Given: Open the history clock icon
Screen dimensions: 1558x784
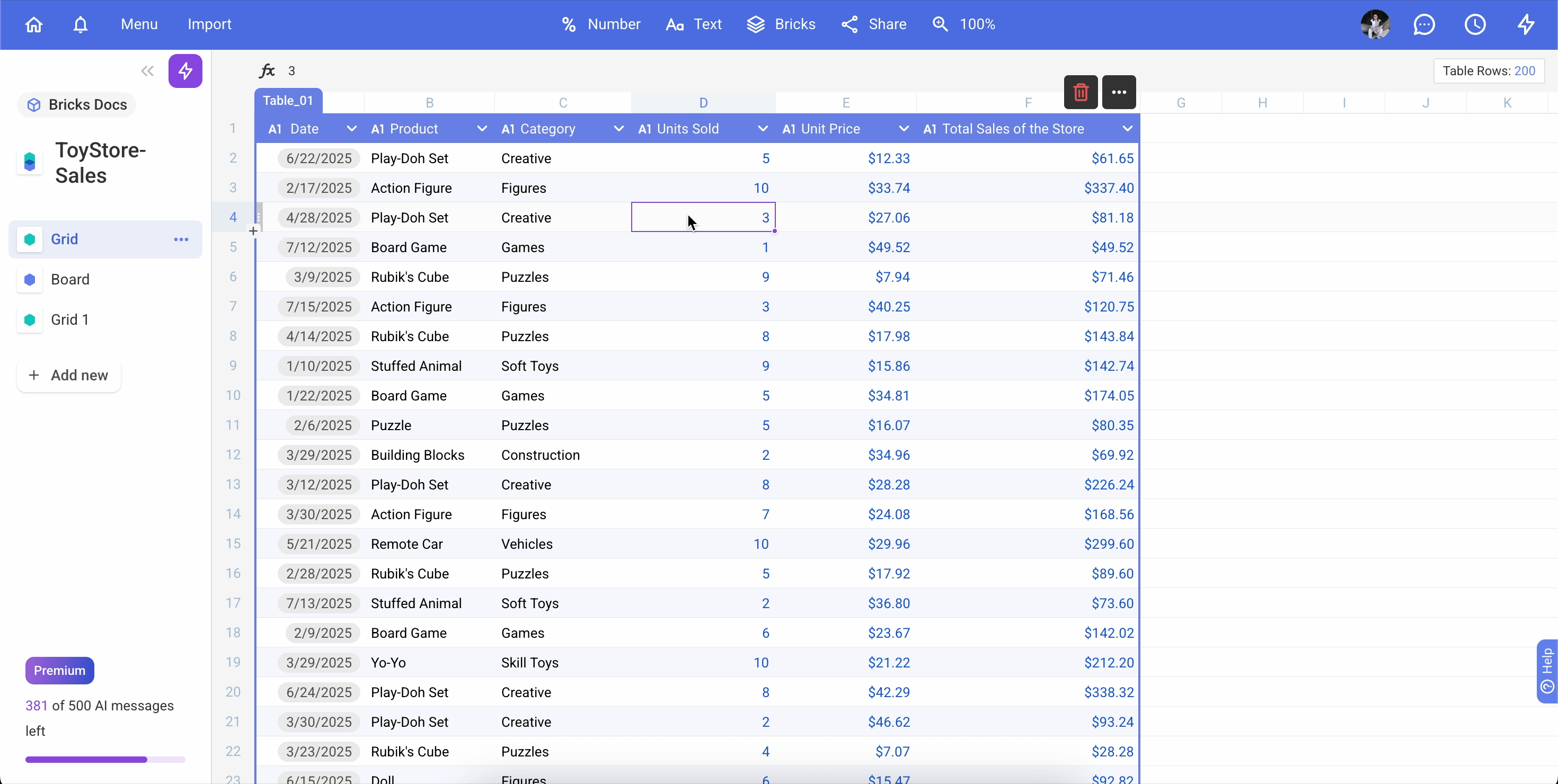Looking at the screenshot, I should (x=1474, y=24).
